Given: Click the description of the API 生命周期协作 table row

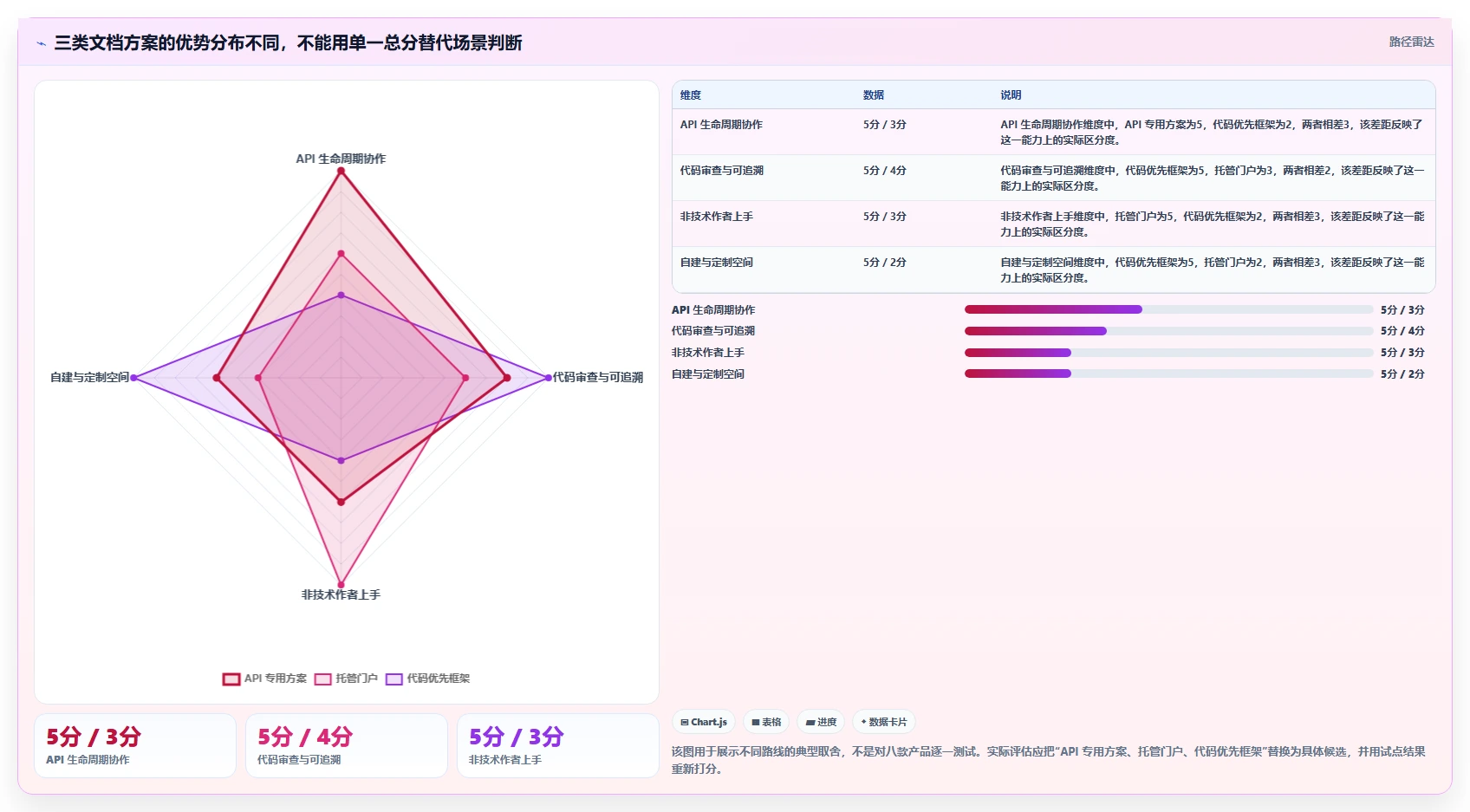Looking at the screenshot, I should click(x=1212, y=132).
